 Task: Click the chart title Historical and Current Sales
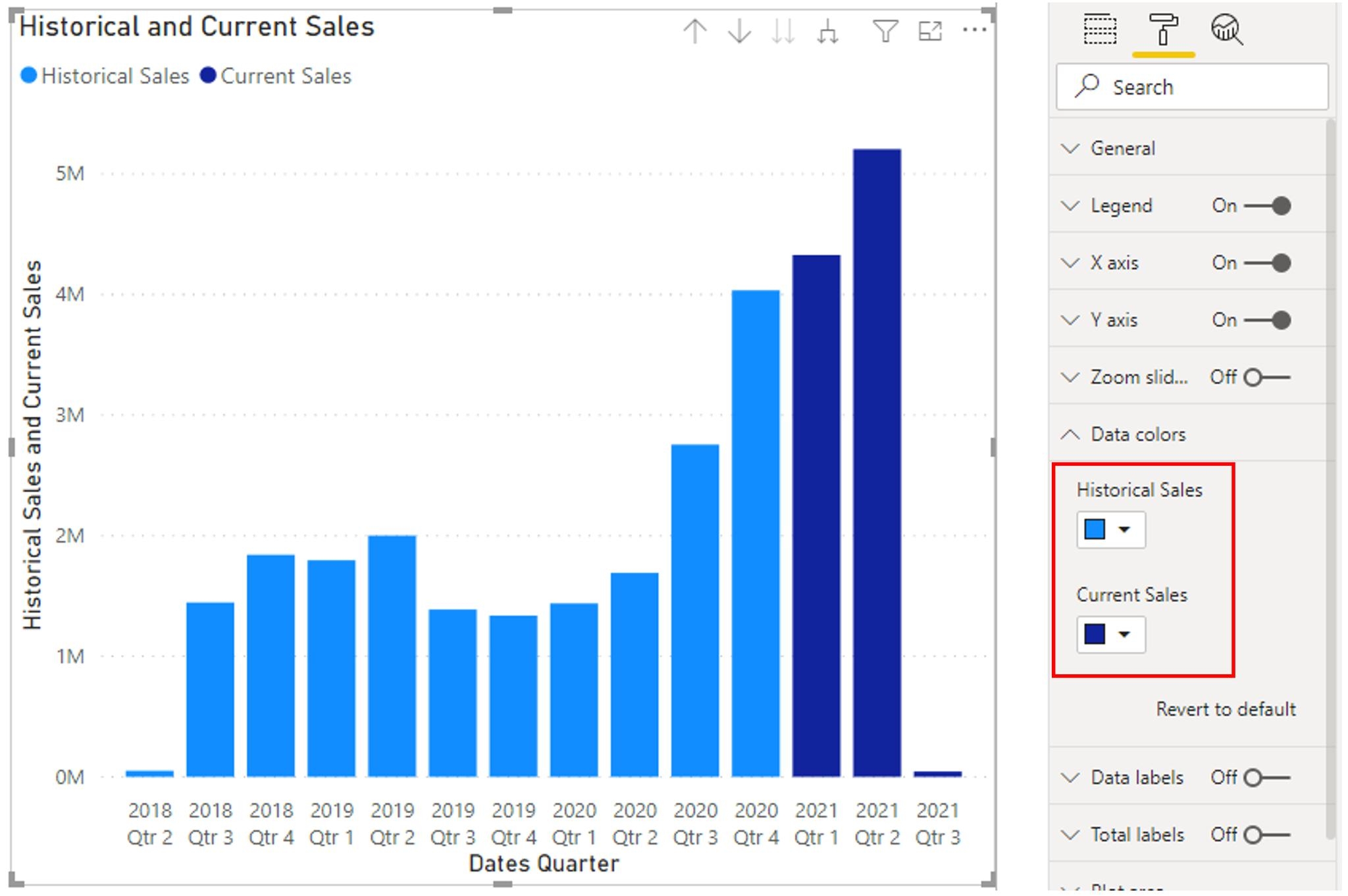197,27
